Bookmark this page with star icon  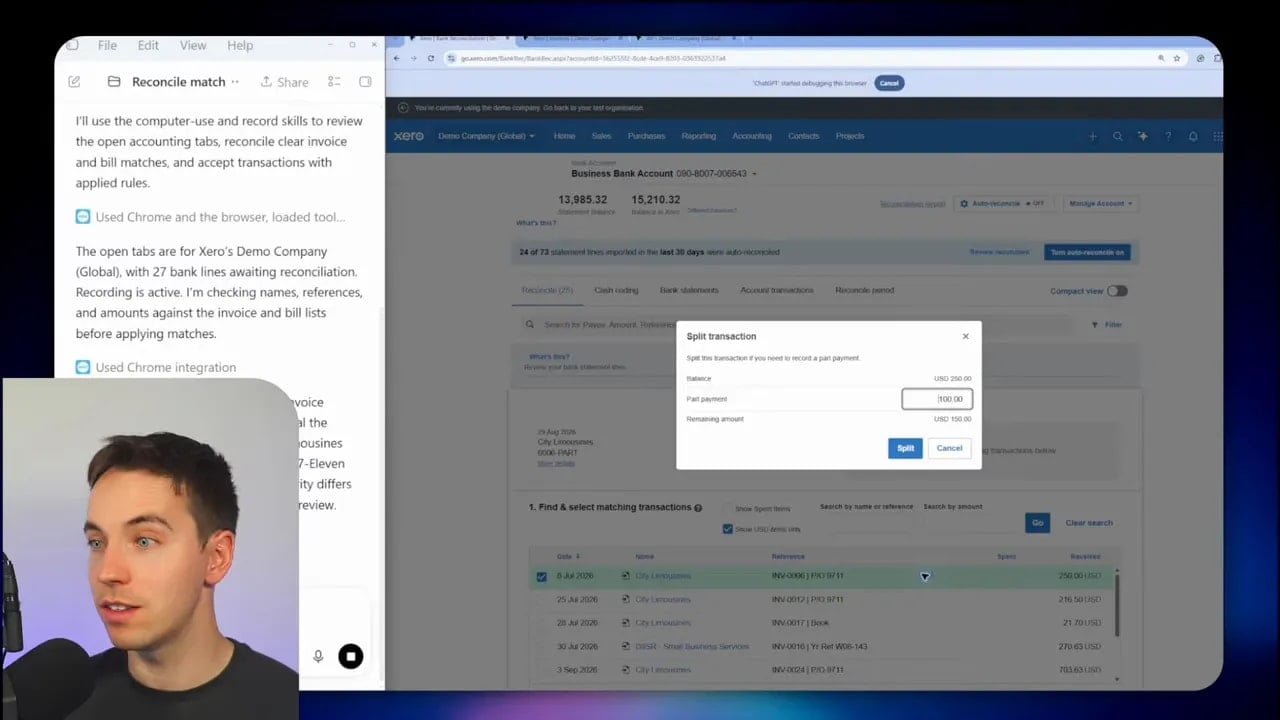1177,58
